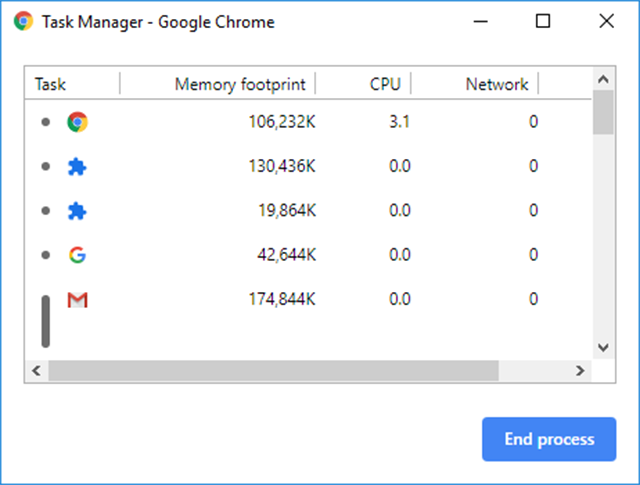
Task: Click the horizontal scrollbar left arrow
Action: [x=36, y=371]
